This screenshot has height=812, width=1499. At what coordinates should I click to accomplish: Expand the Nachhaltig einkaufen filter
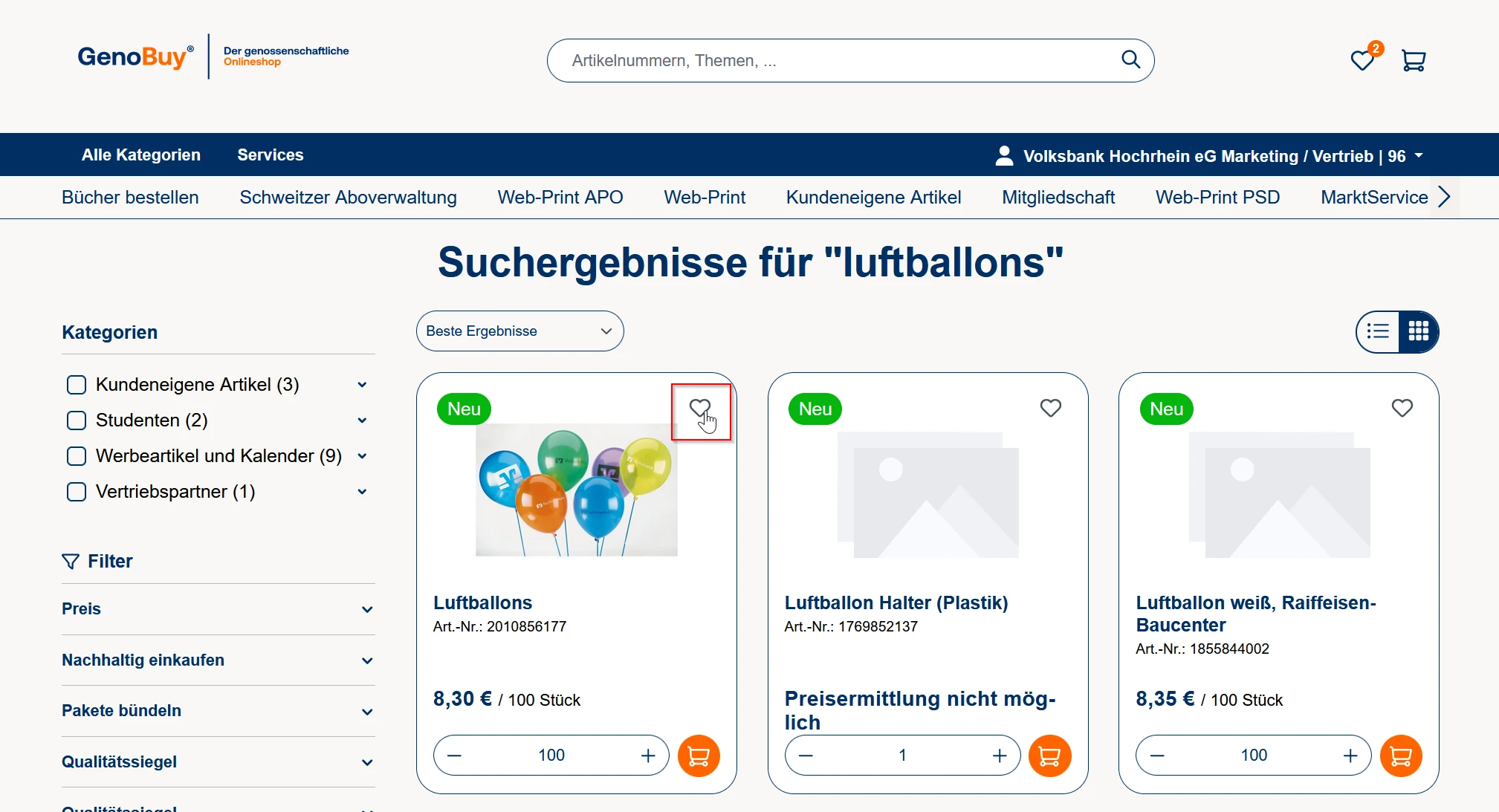[x=218, y=660]
